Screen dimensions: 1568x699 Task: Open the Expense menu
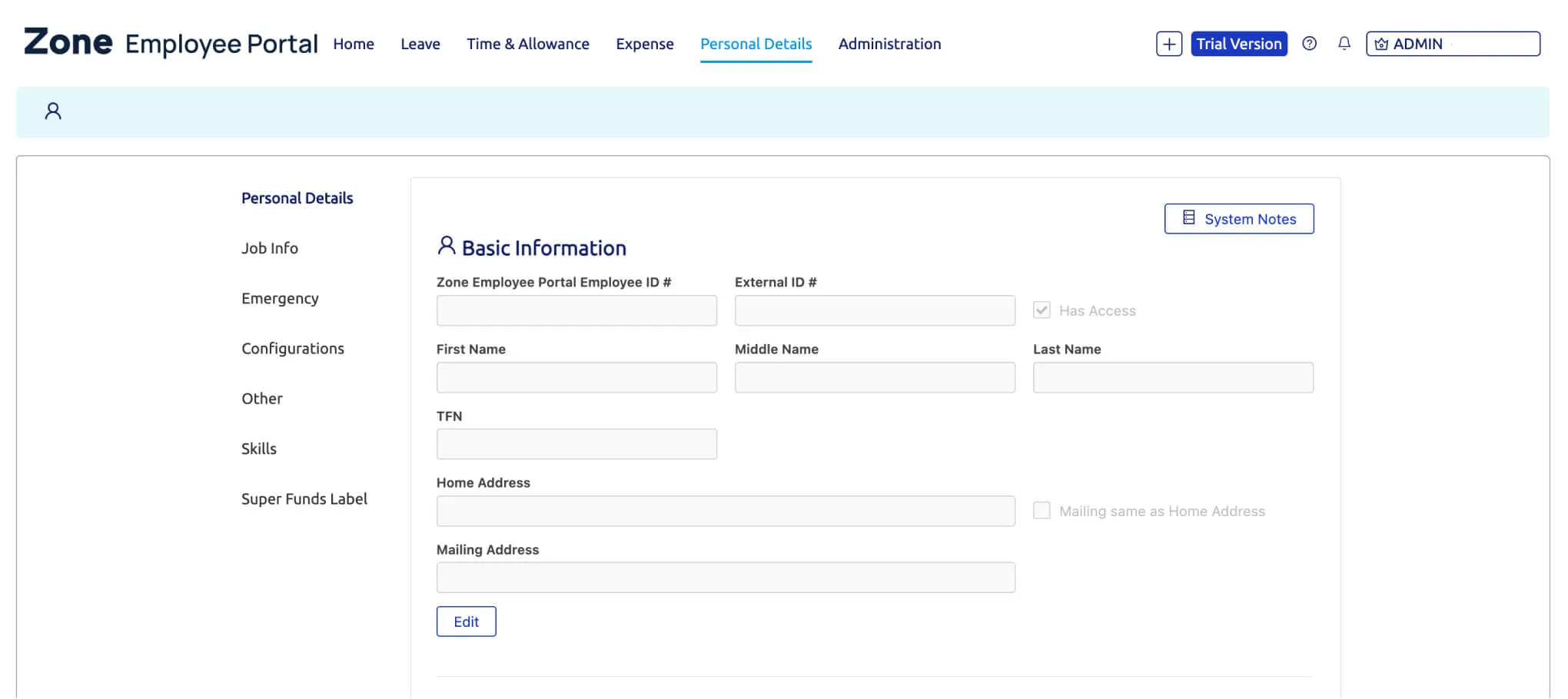click(x=645, y=44)
